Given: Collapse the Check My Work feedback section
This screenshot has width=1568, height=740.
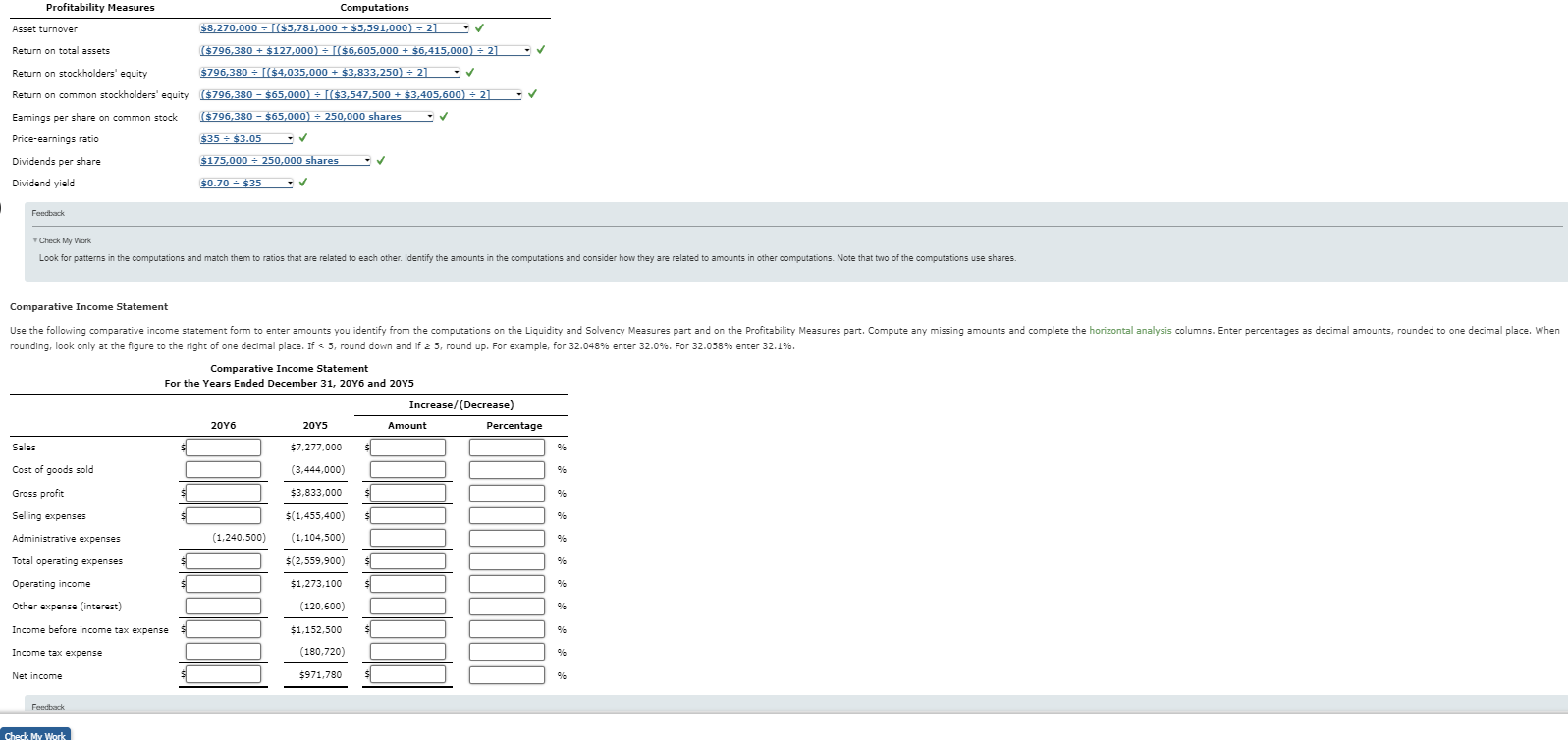Looking at the screenshot, I should pyautogui.click(x=64, y=240).
